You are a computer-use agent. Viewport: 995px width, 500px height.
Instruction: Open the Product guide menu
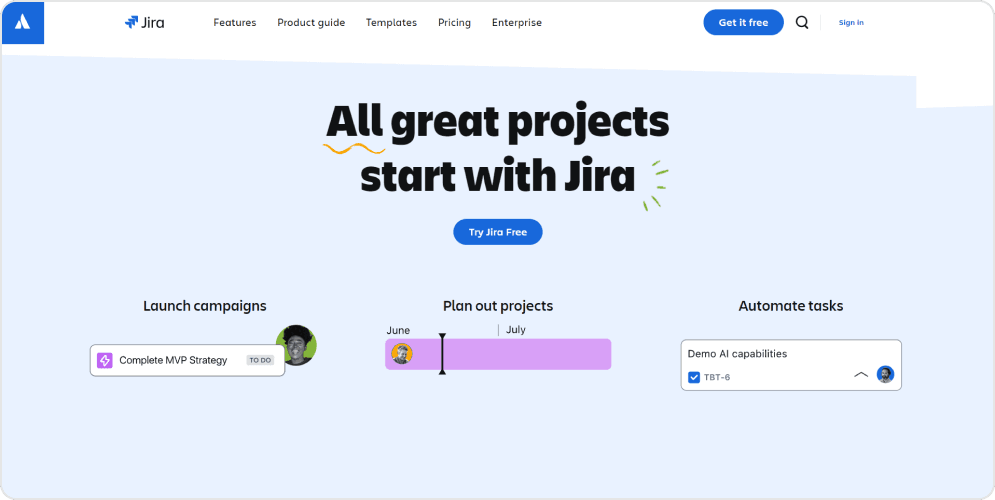[311, 23]
